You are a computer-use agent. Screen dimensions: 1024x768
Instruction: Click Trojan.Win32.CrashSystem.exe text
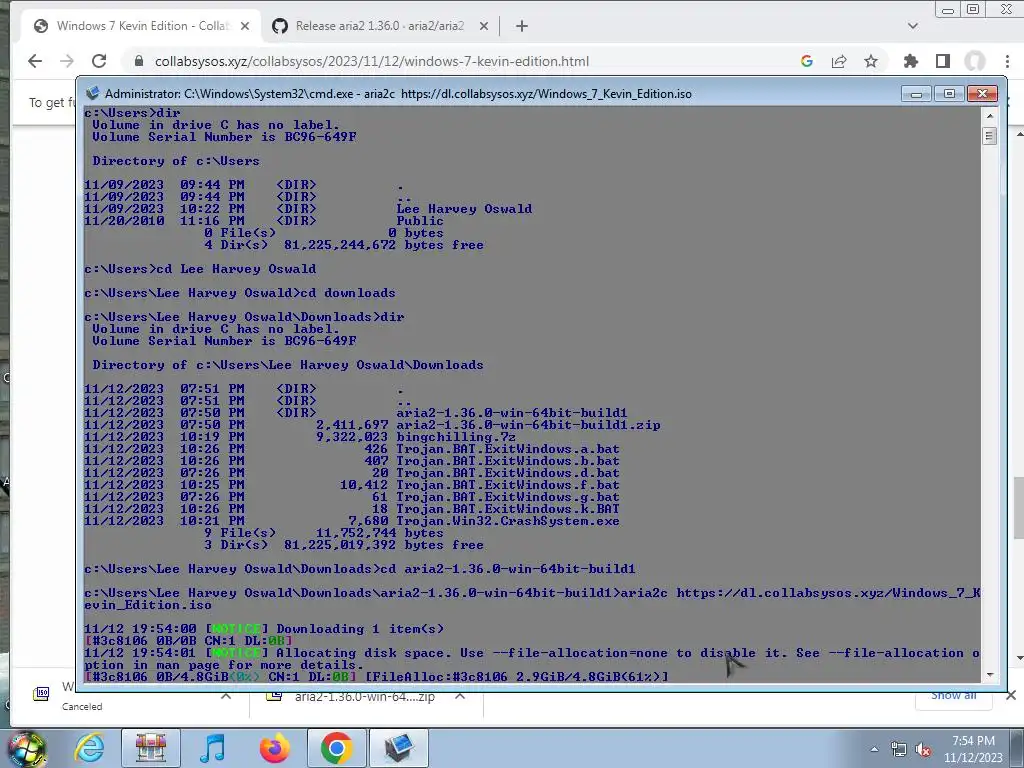507,521
